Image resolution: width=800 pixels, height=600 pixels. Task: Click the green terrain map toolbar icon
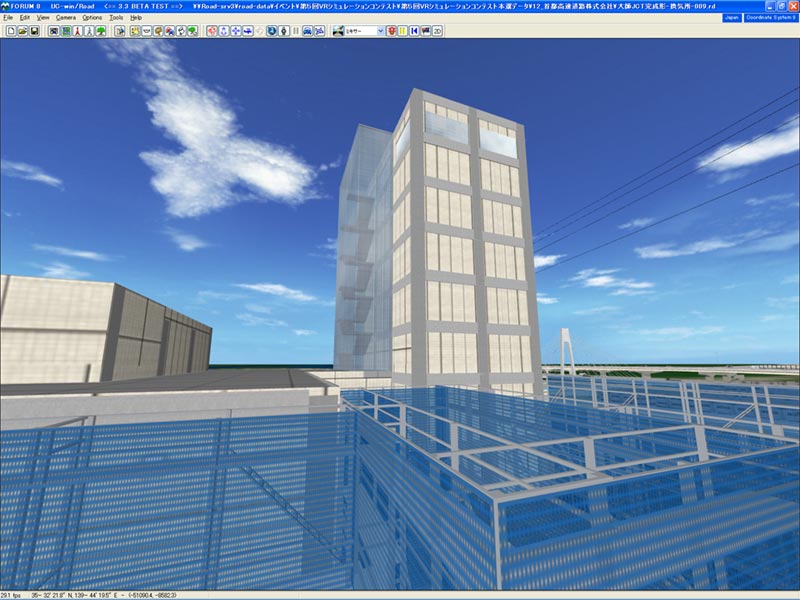66,31
